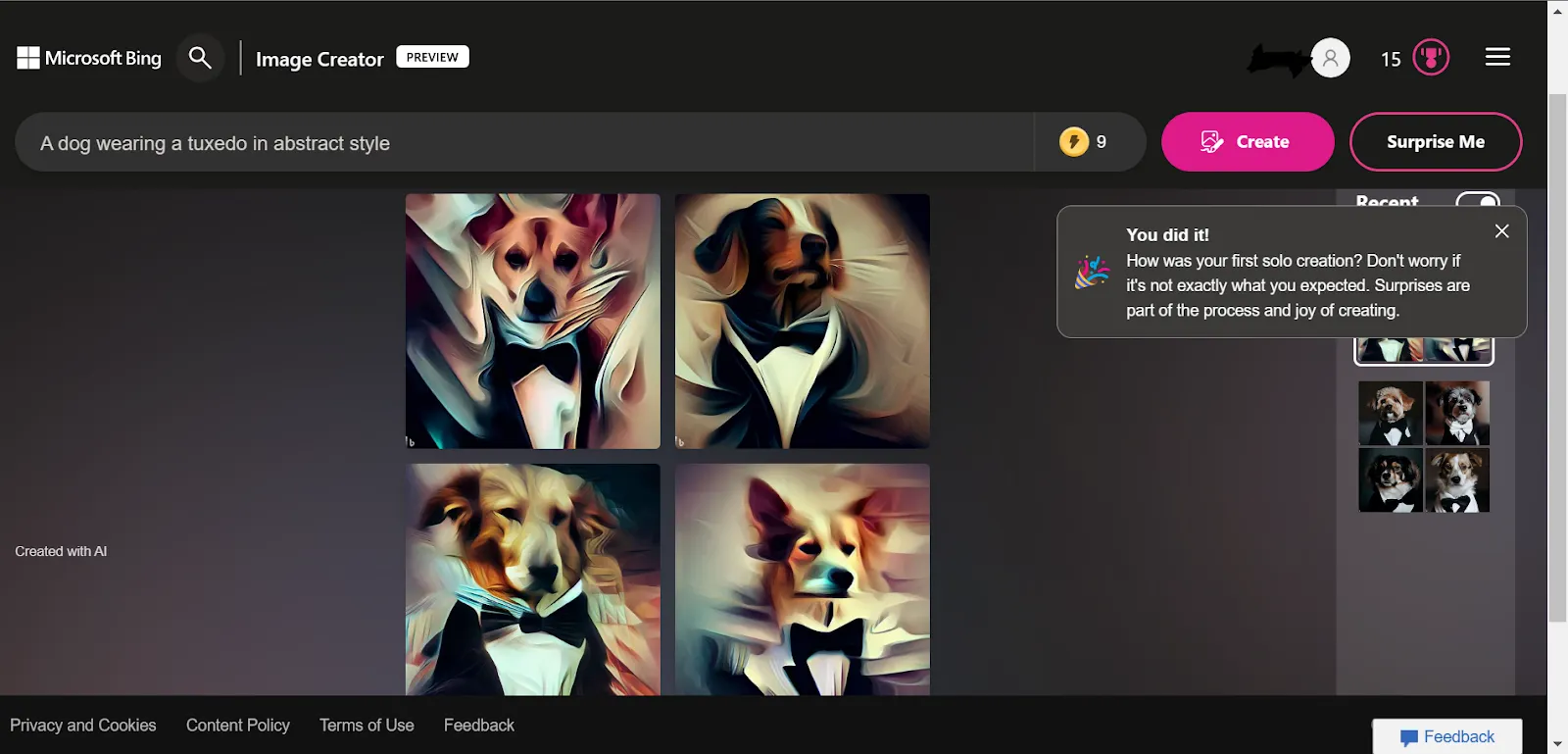1568x754 pixels.
Task: Open the hamburger menu
Action: click(1496, 58)
